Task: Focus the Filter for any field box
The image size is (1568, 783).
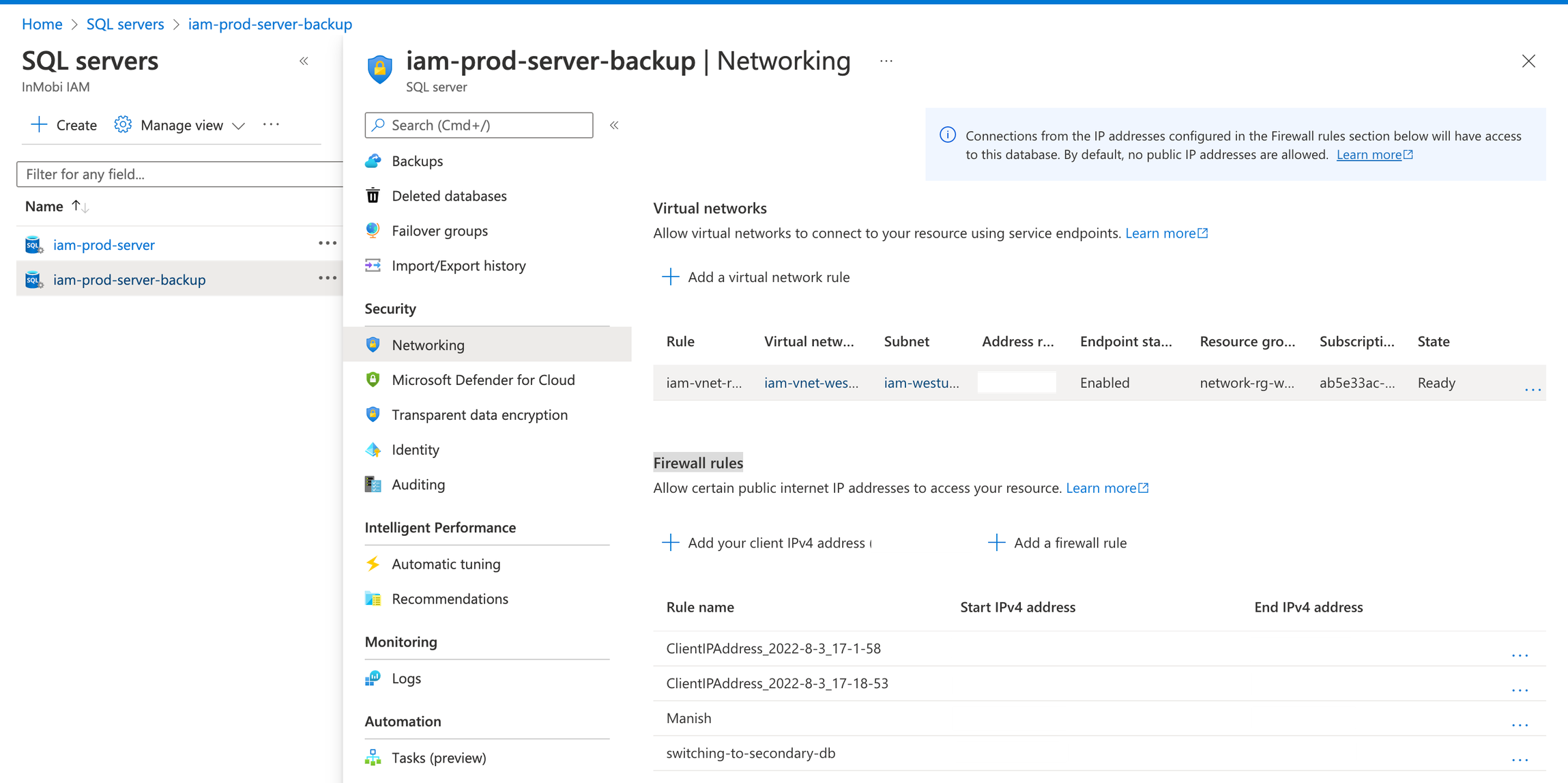Action: tap(179, 174)
